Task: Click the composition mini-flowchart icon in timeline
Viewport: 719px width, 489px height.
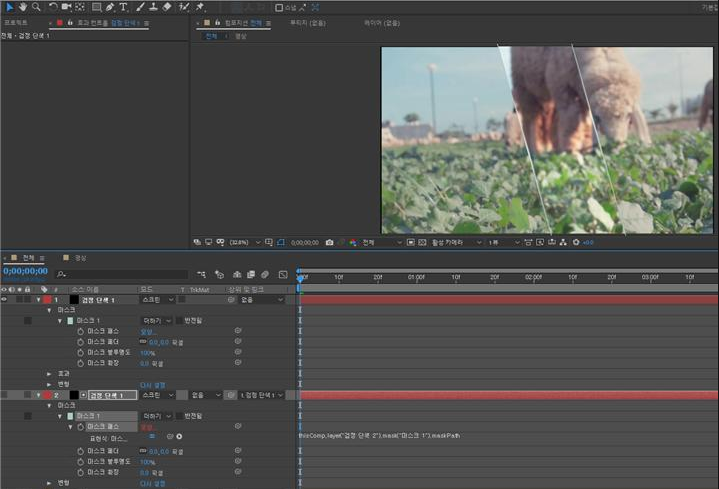Action: (x=201, y=274)
